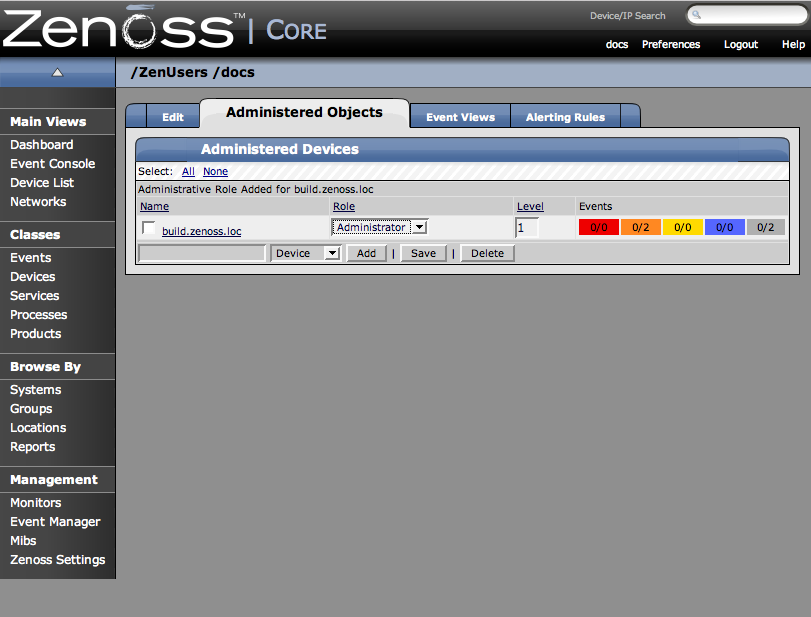811x617 pixels.
Task: Click the /ZenUsers breadcrumb
Action: click(169, 72)
